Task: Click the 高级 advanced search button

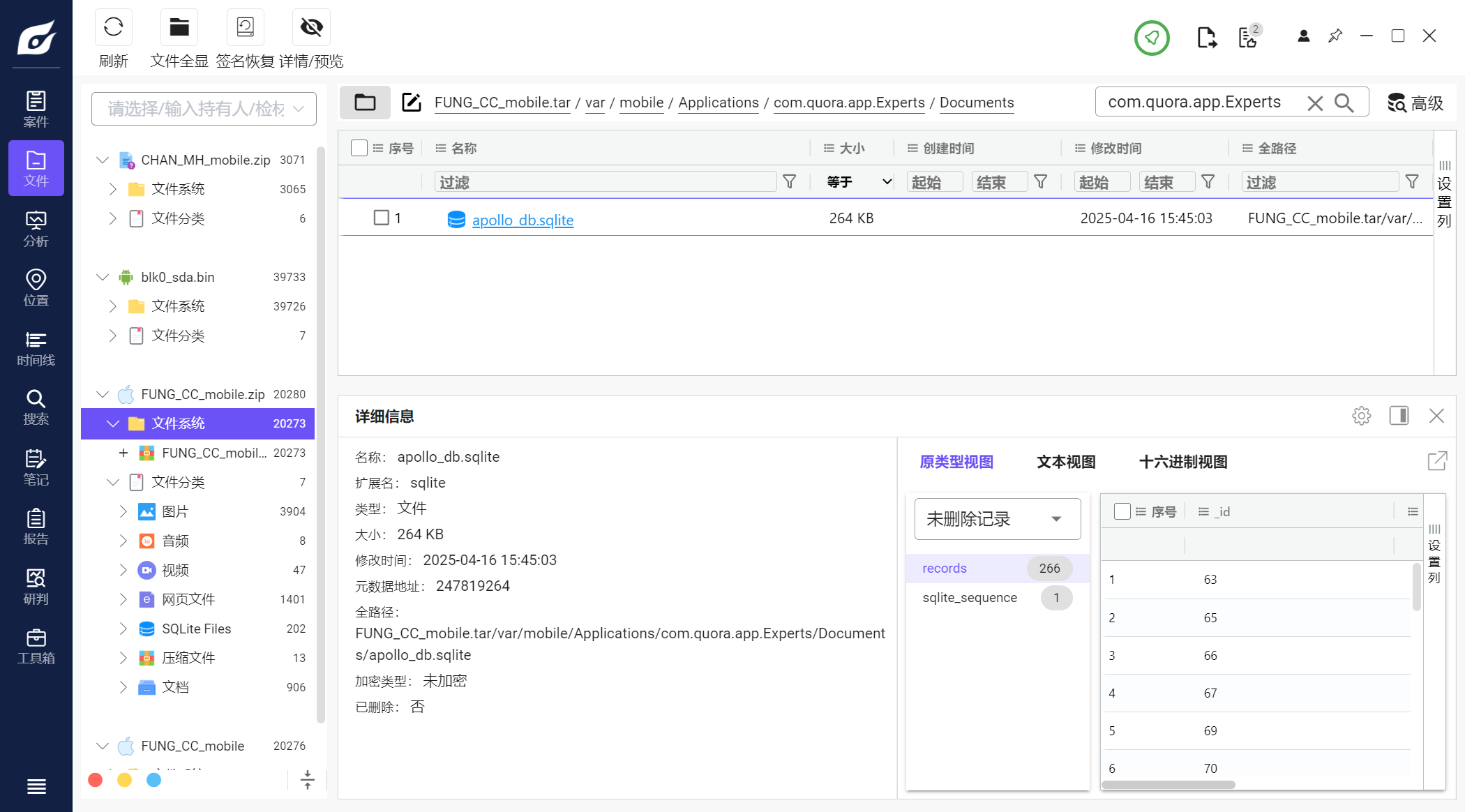Action: (1415, 103)
